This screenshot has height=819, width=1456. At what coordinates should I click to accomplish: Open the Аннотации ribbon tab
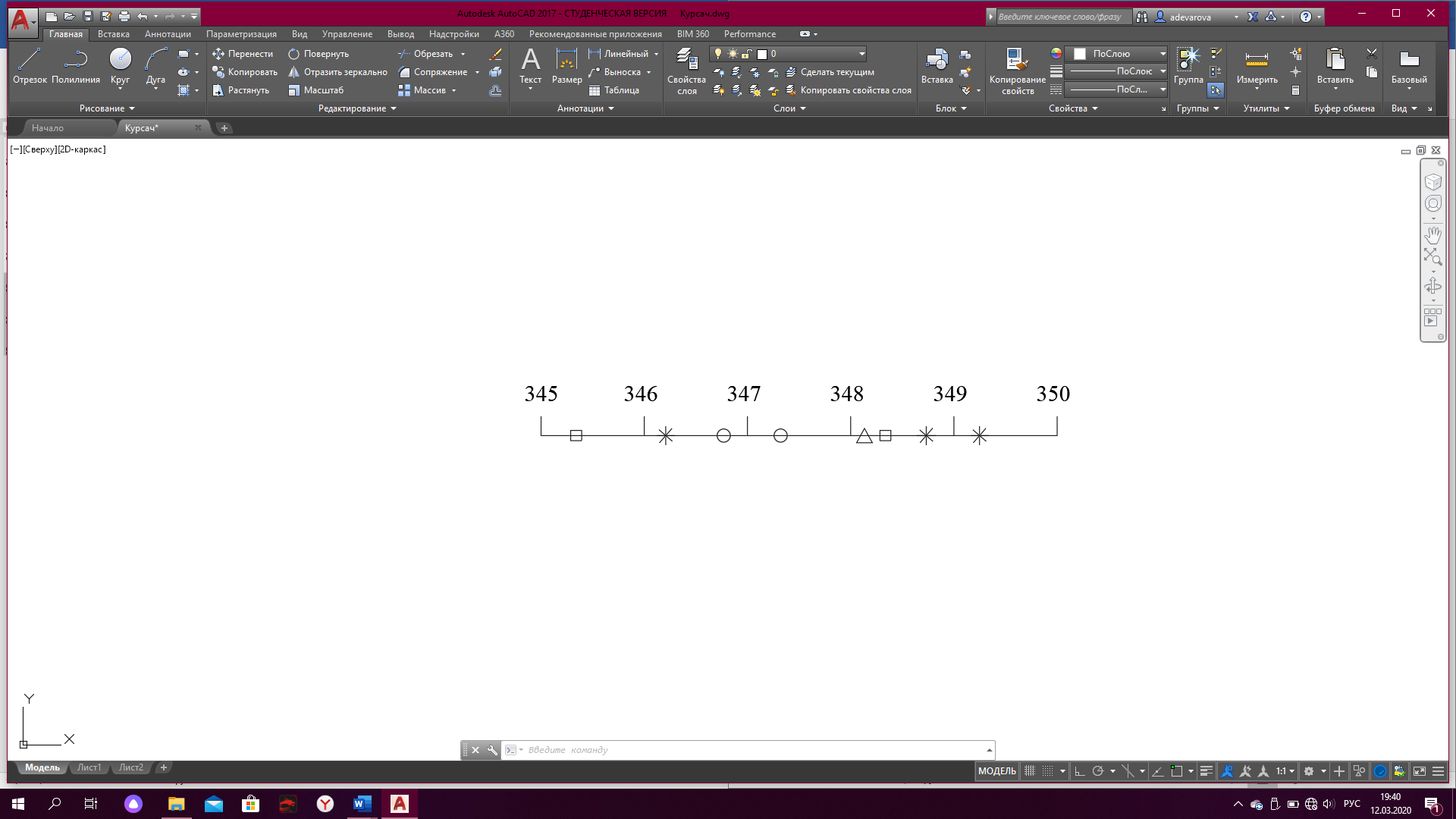pyautogui.click(x=168, y=34)
